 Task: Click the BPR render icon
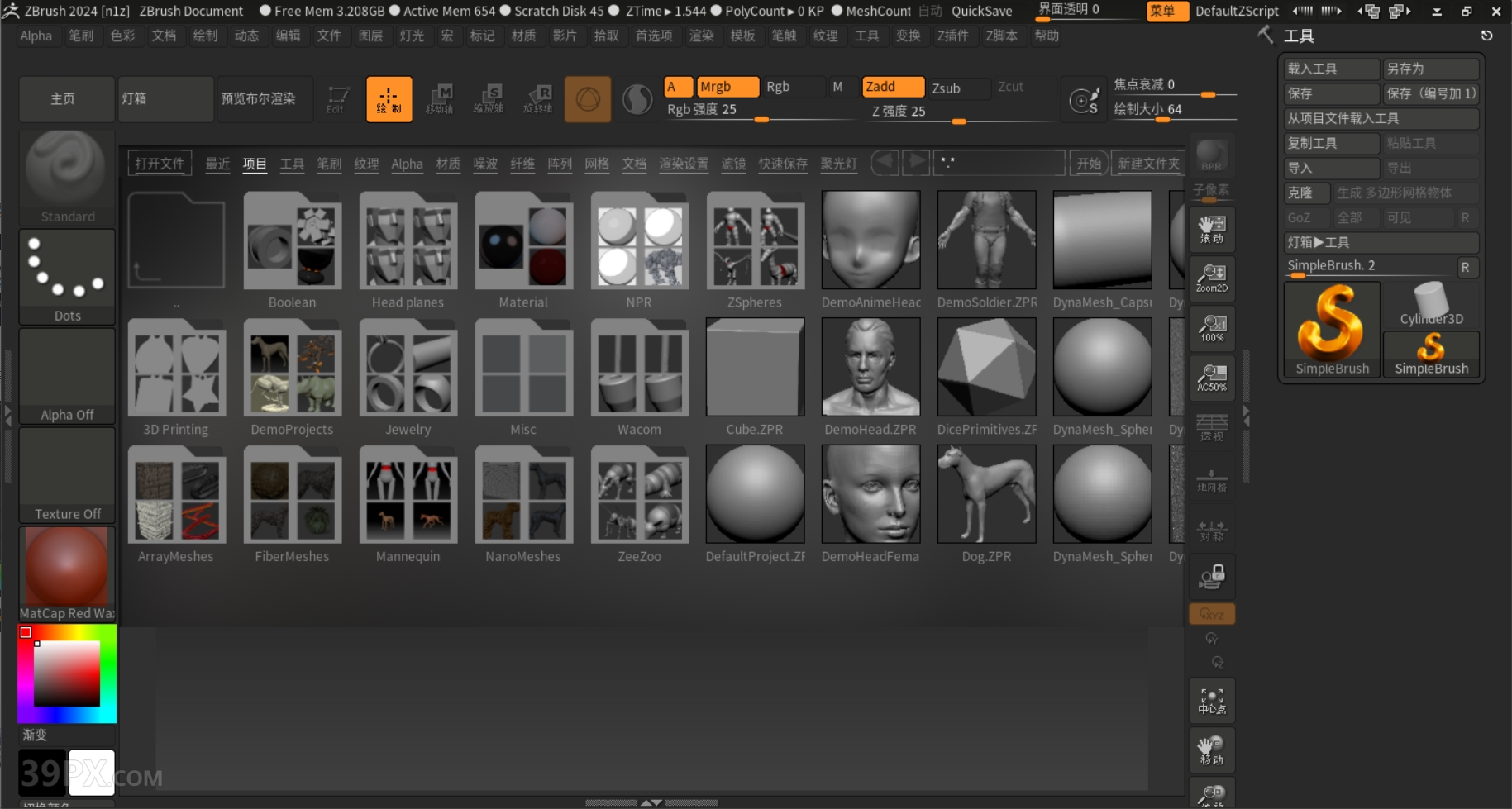click(1211, 155)
